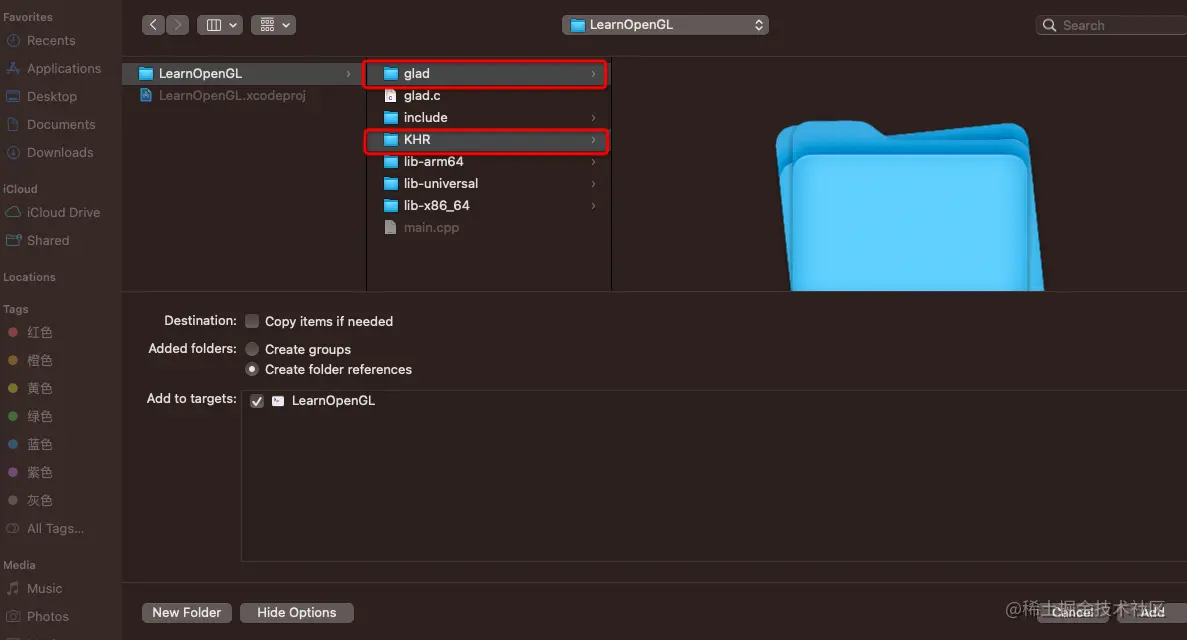
Task: Select the glad.c file
Action: click(x=488, y=95)
